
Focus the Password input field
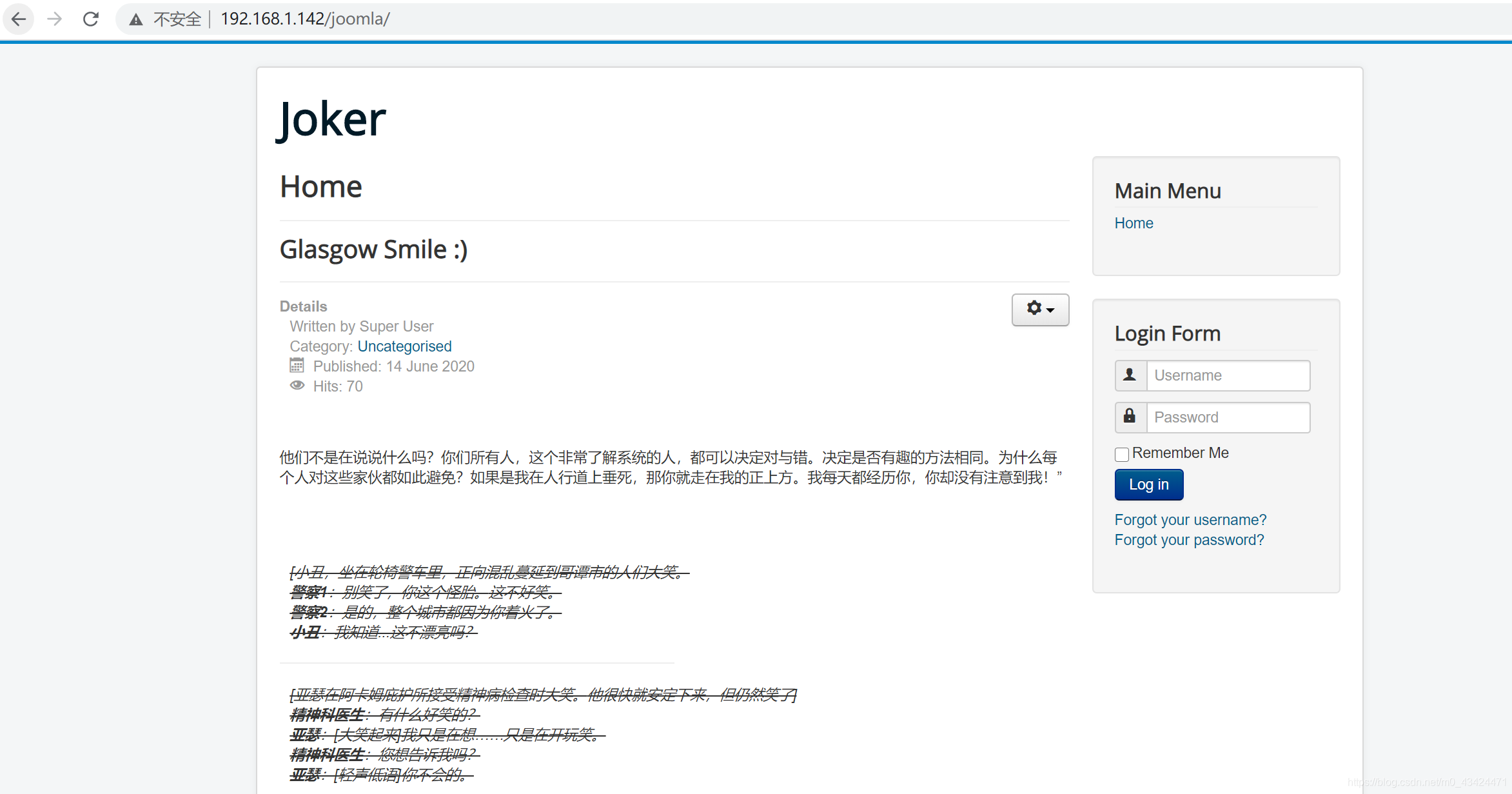[x=1228, y=417]
